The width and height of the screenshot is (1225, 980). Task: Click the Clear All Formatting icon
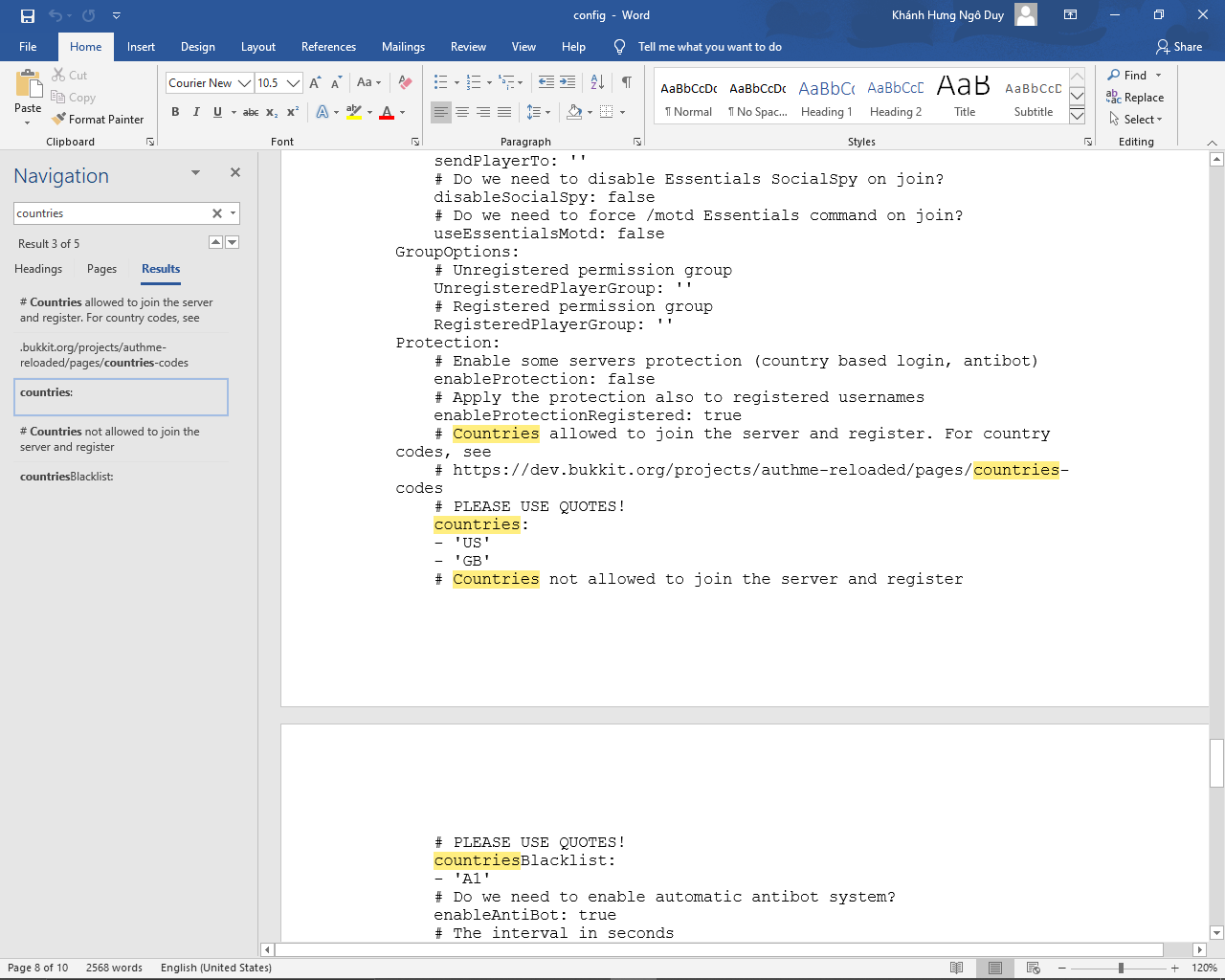pos(405,83)
